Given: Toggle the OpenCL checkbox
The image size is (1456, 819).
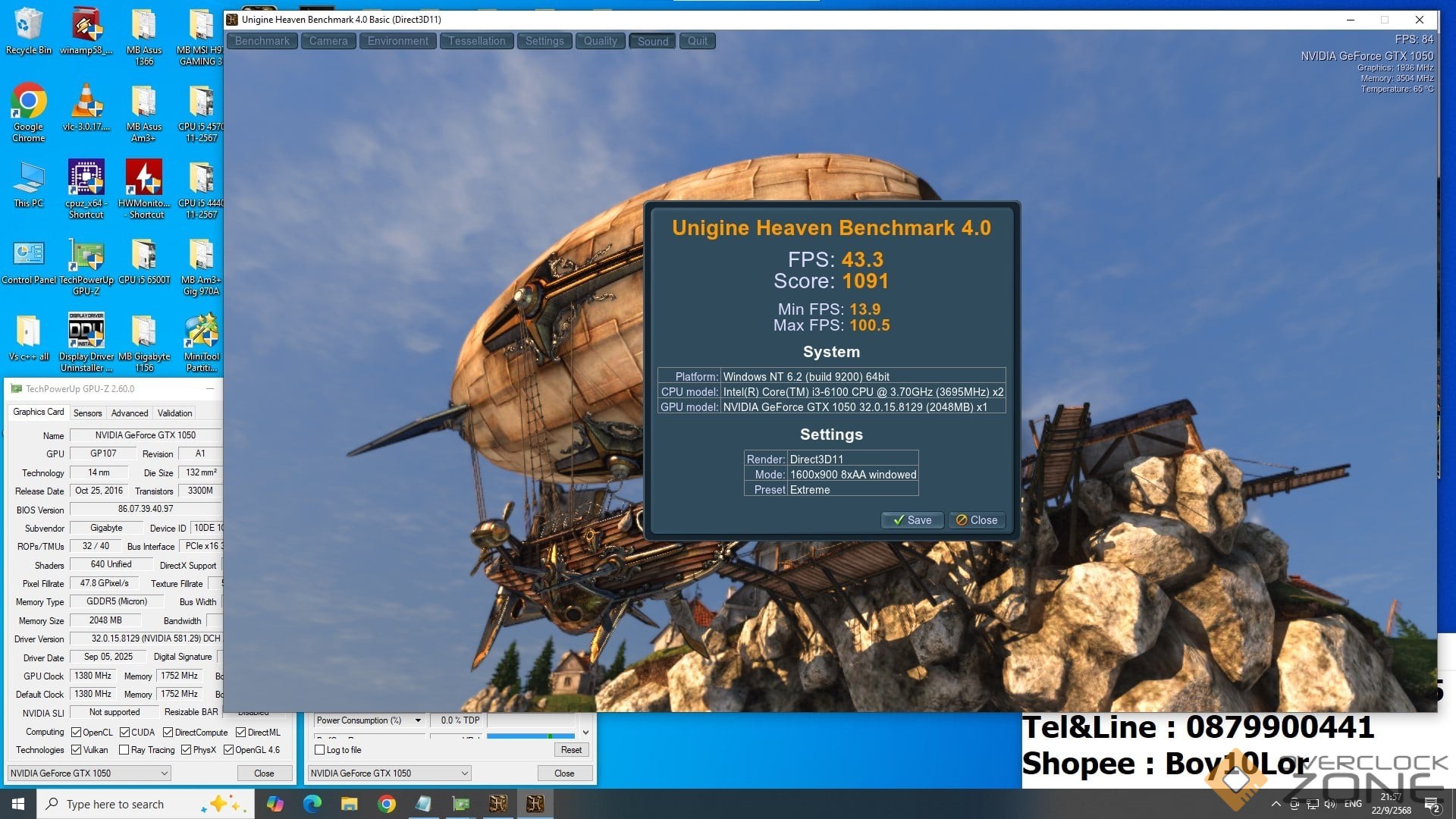Looking at the screenshot, I should (x=76, y=733).
